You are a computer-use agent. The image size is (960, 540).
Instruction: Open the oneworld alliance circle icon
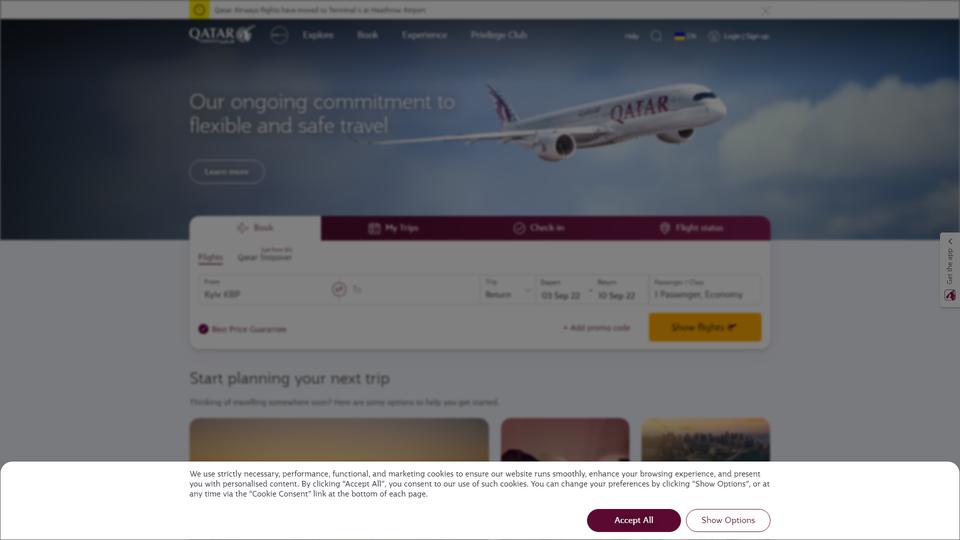pos(279,35)
